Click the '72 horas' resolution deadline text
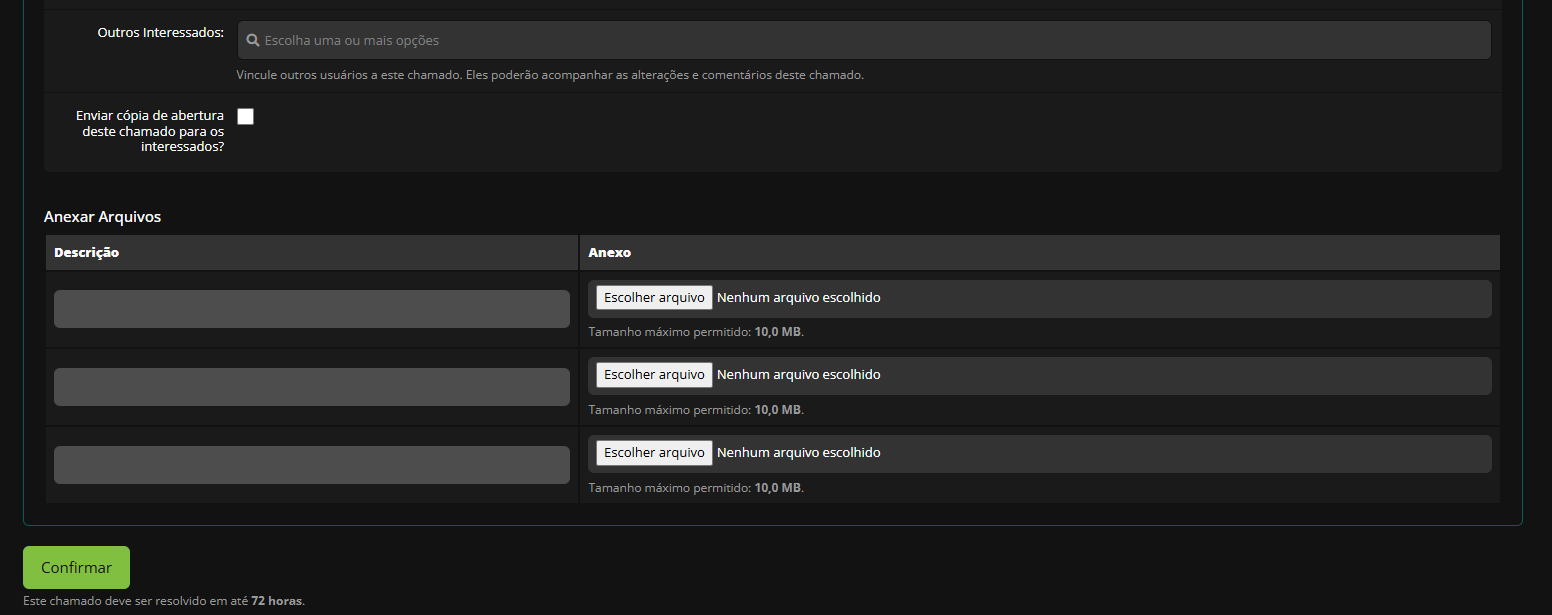Viewport: 1552px width, 615px height. [277, 601]
